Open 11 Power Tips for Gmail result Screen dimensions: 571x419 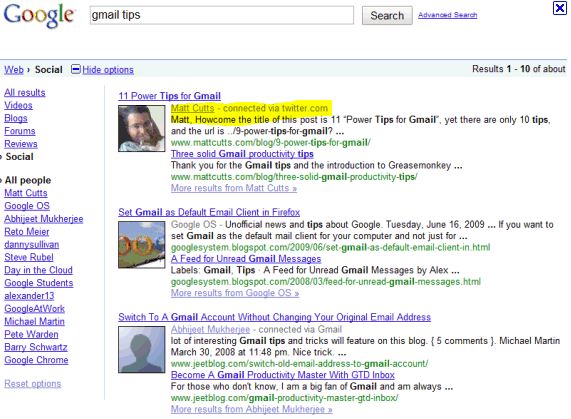[x=169, y=96]
